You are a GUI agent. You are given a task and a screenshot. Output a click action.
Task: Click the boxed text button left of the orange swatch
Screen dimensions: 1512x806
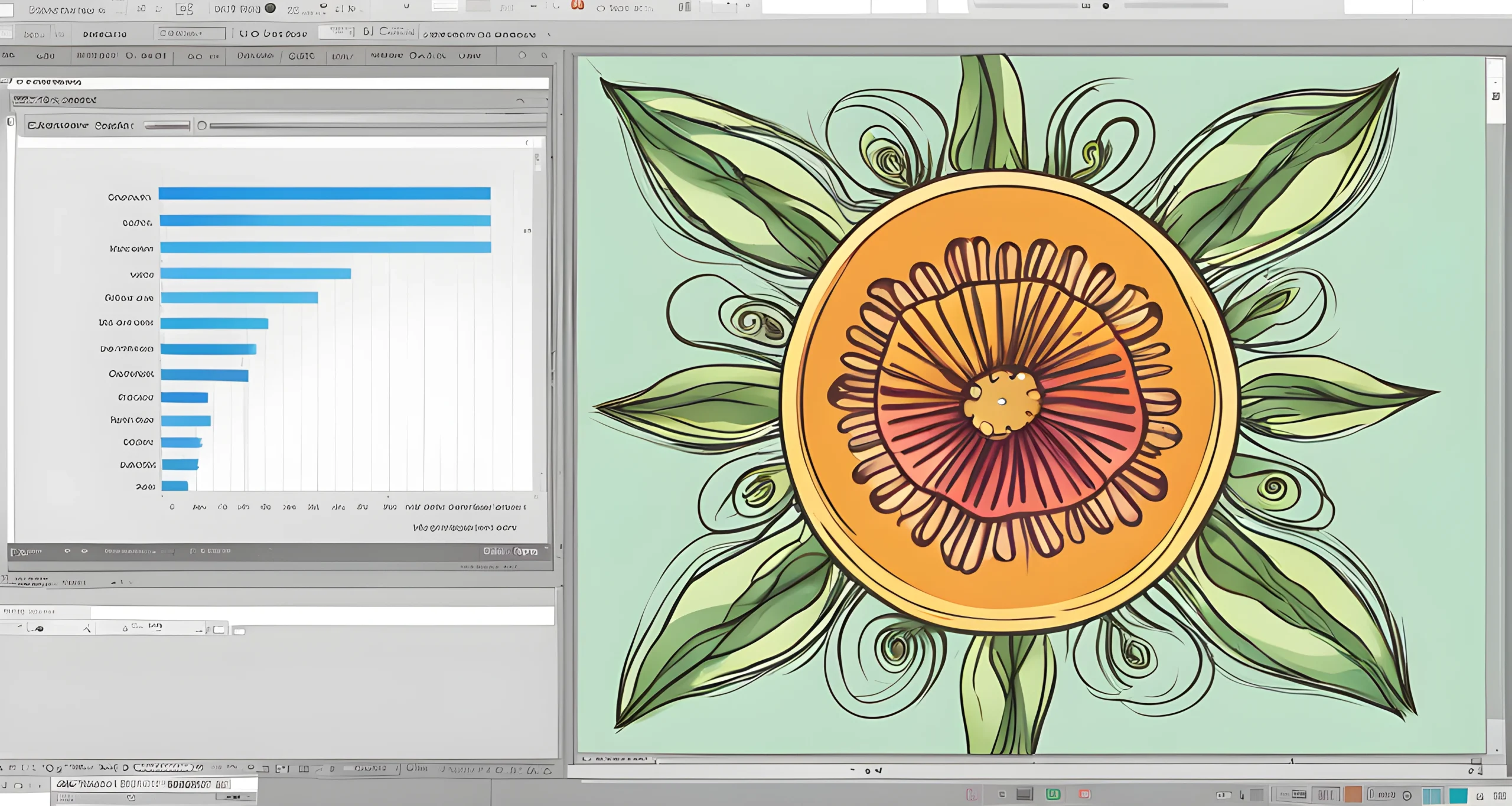(1326, 795)
